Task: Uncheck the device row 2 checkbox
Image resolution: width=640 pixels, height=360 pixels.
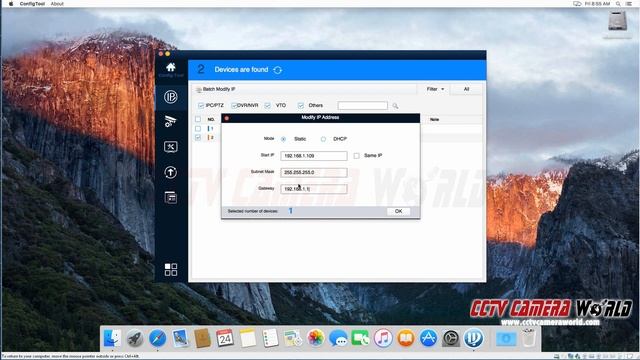Action: pos(198,138)
